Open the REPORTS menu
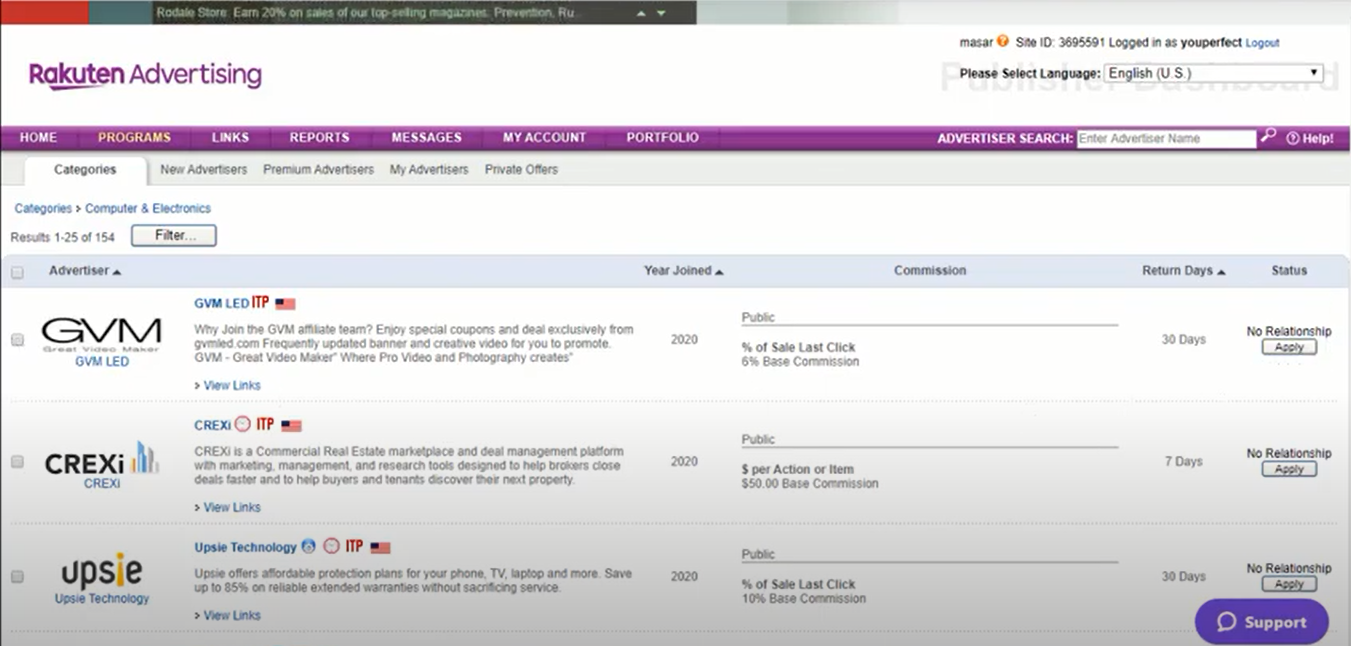Image resolution: width=1351 pixels, height=646 pixels. coord(319,138)
